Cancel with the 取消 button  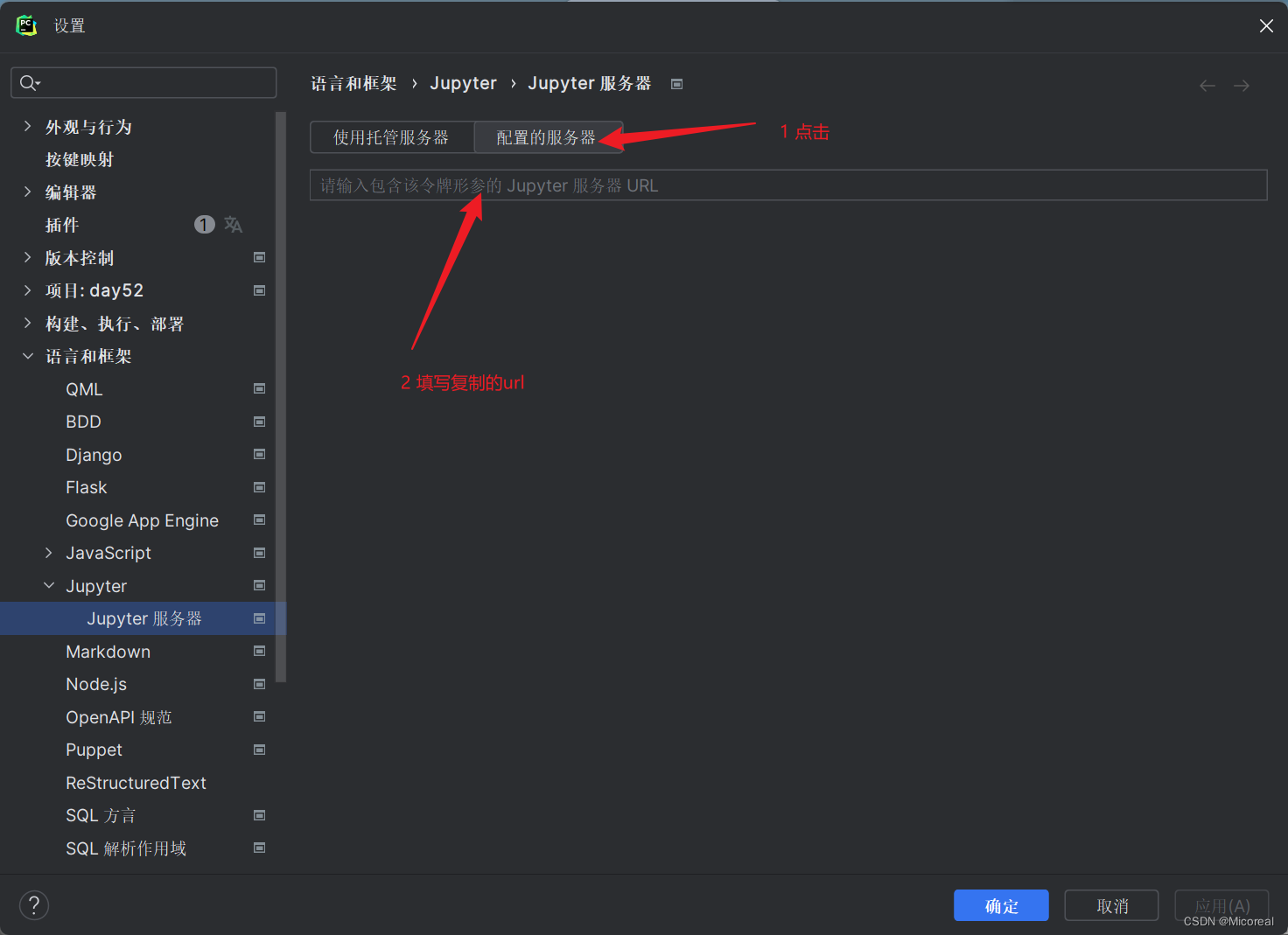[1111, 905]
